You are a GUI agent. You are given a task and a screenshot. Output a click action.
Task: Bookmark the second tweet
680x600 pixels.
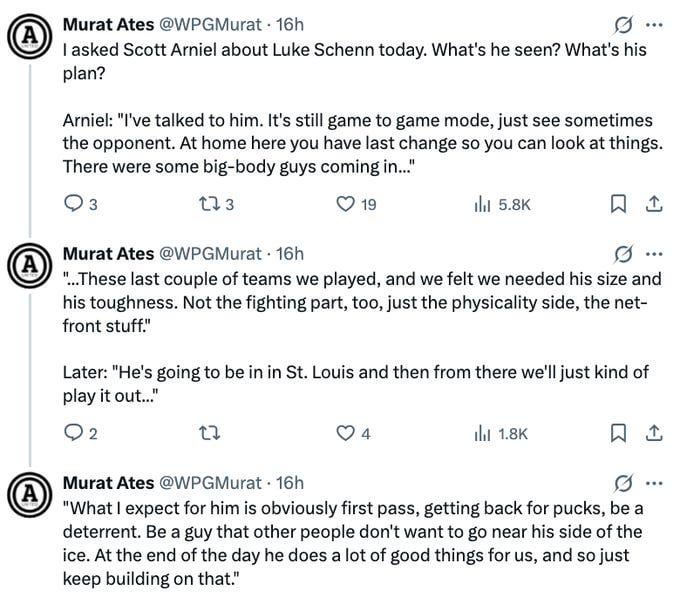coord(617,433)
